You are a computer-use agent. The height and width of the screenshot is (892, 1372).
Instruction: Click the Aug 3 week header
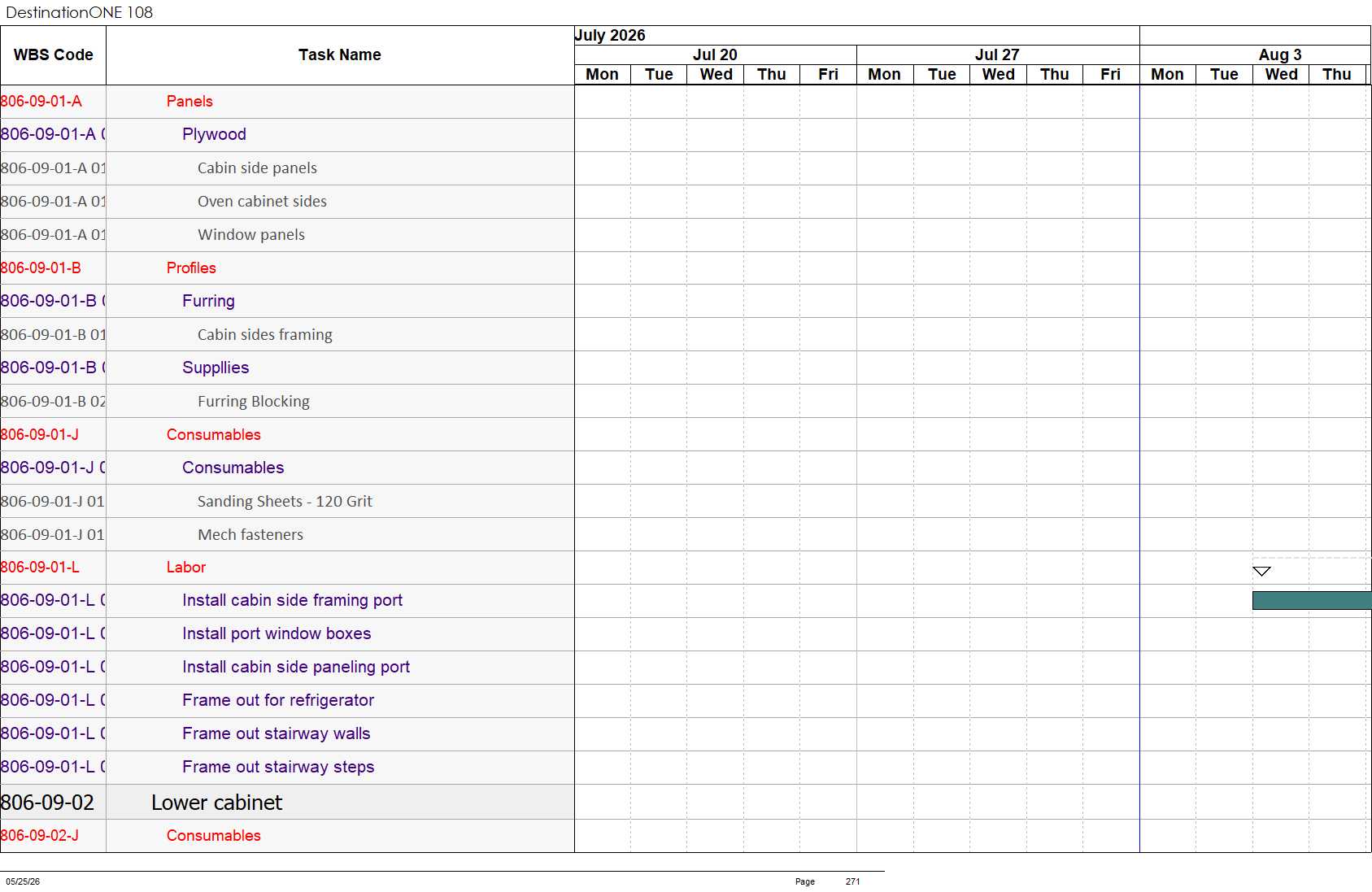point(1279,54)
